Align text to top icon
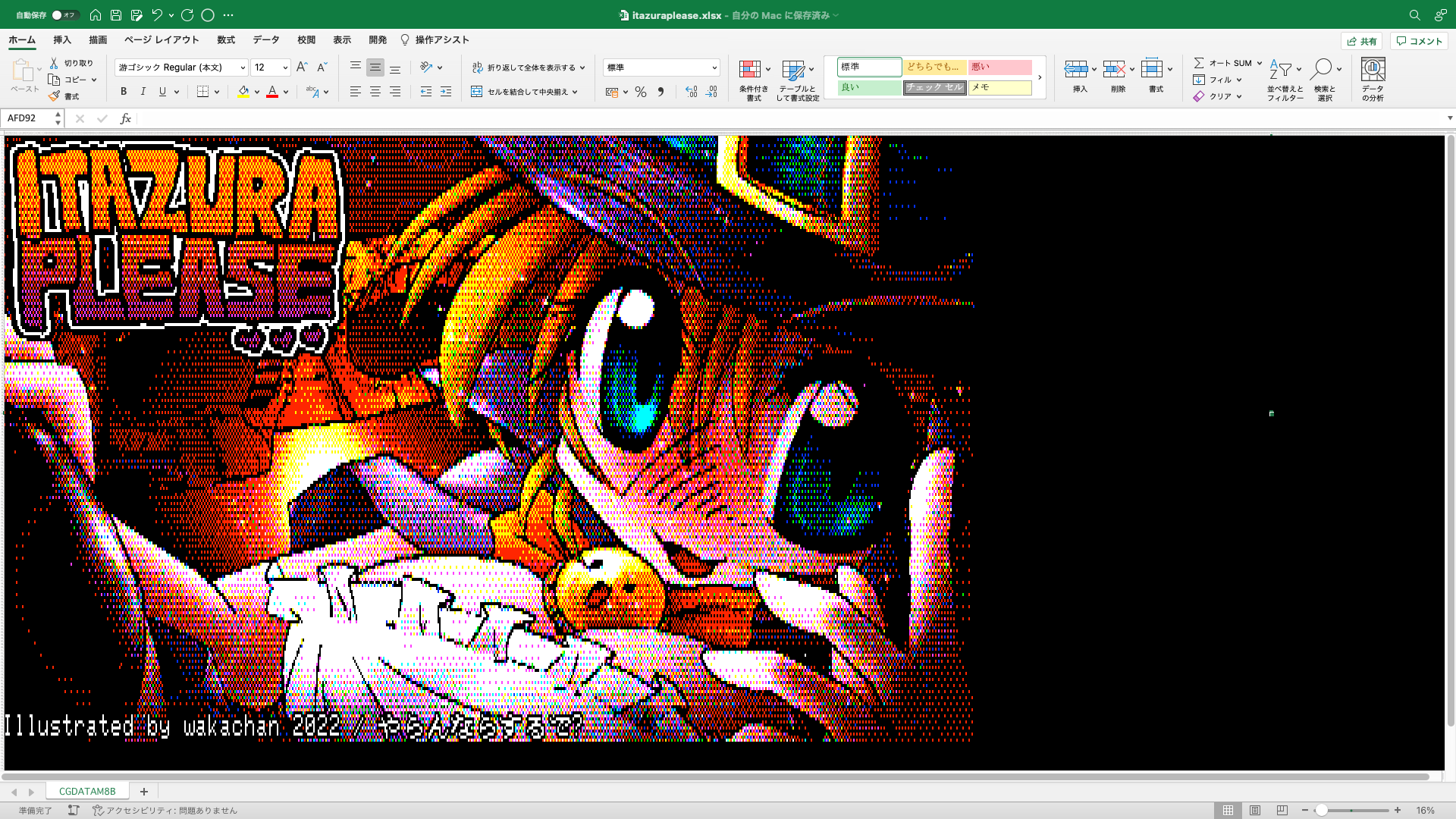1456x819 pixels. pos(355,67)
